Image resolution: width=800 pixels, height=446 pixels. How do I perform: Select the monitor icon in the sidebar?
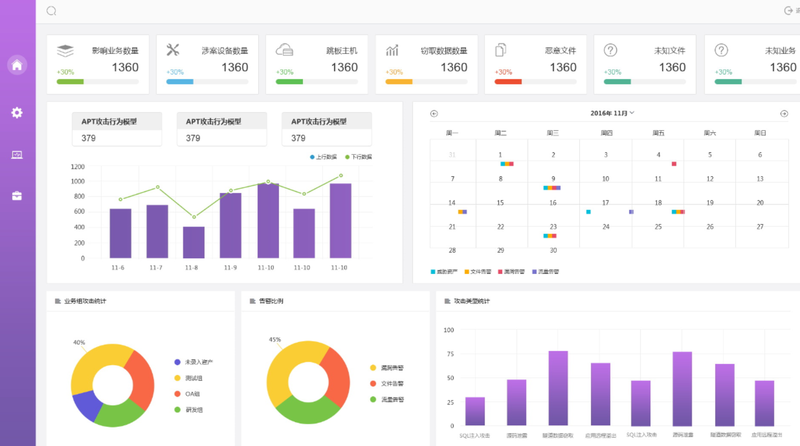17,155
